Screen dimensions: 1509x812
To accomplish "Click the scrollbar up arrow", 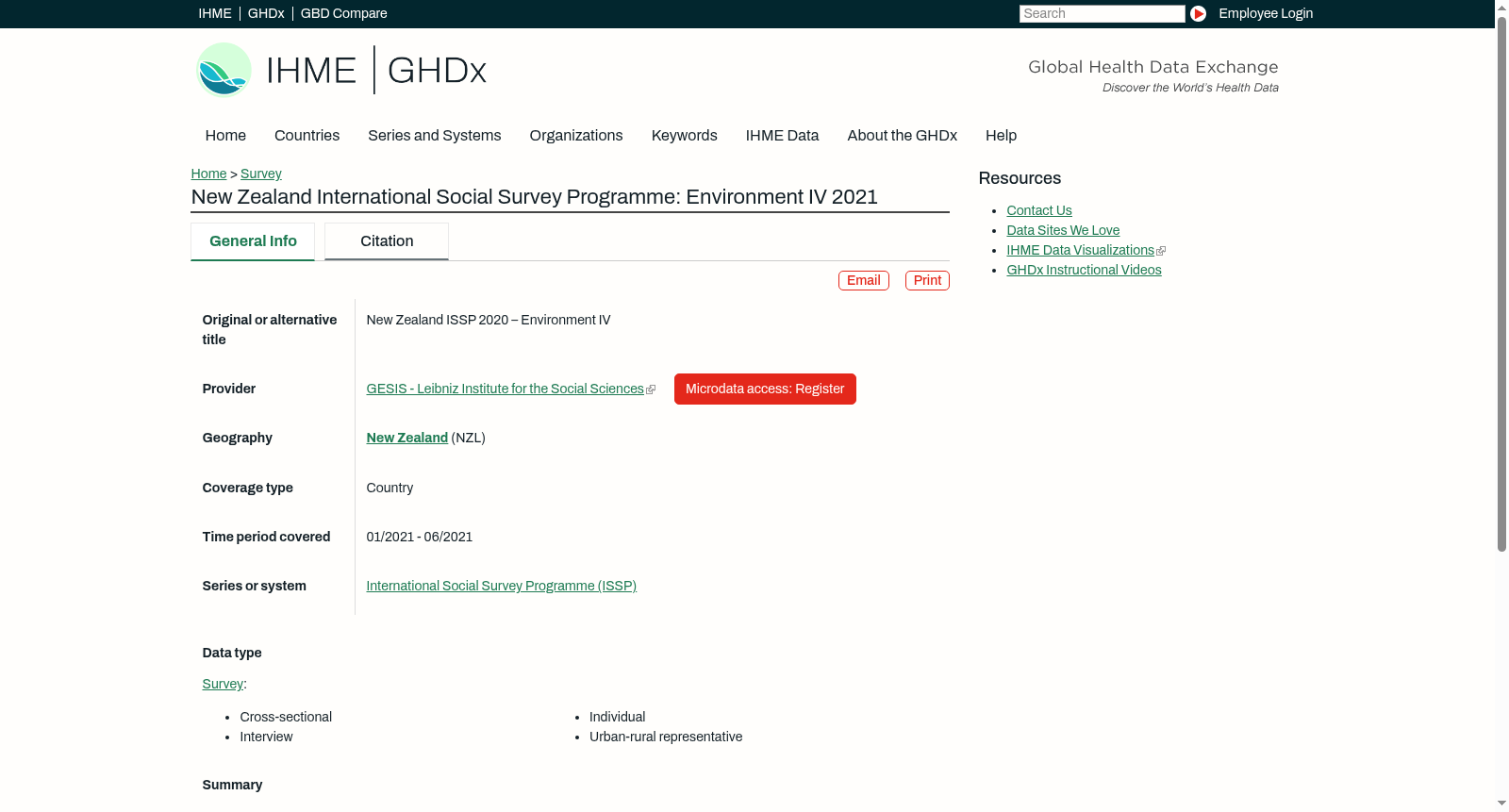I will pos(1501,7).
